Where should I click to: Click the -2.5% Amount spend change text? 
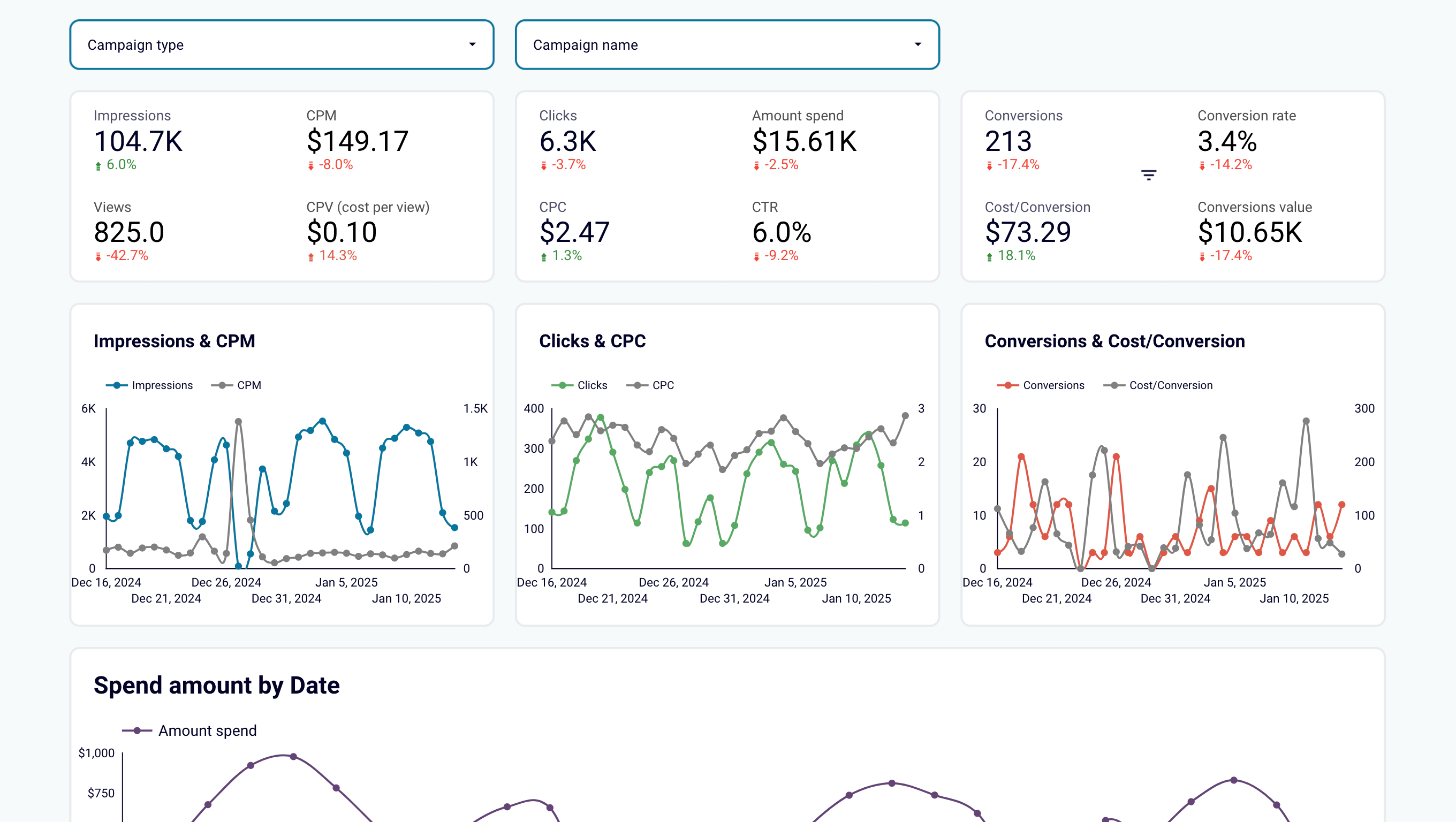[x=781, y=164]
